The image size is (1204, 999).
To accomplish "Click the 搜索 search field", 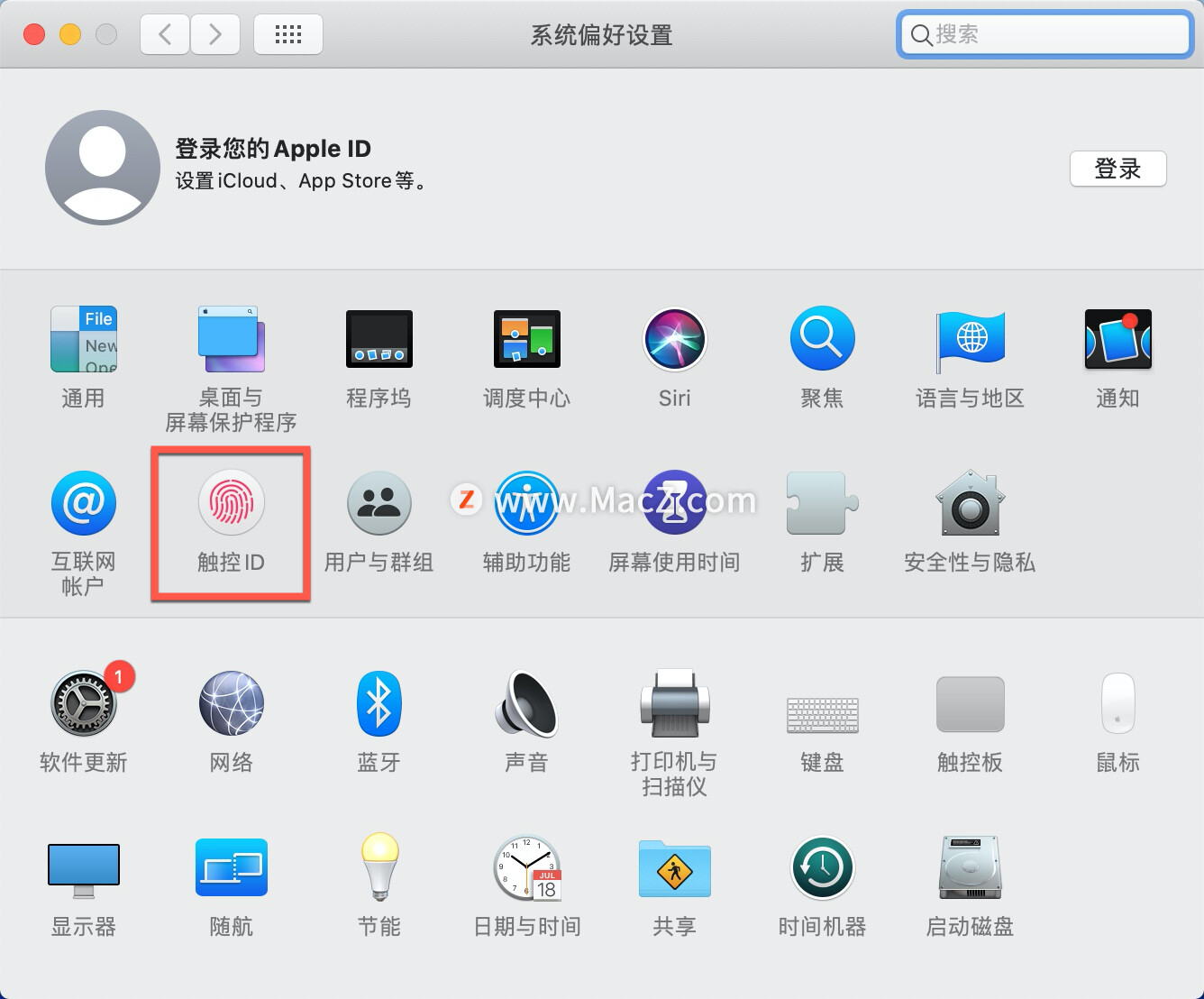I will pyautogui.click(x=1043, y=34).
